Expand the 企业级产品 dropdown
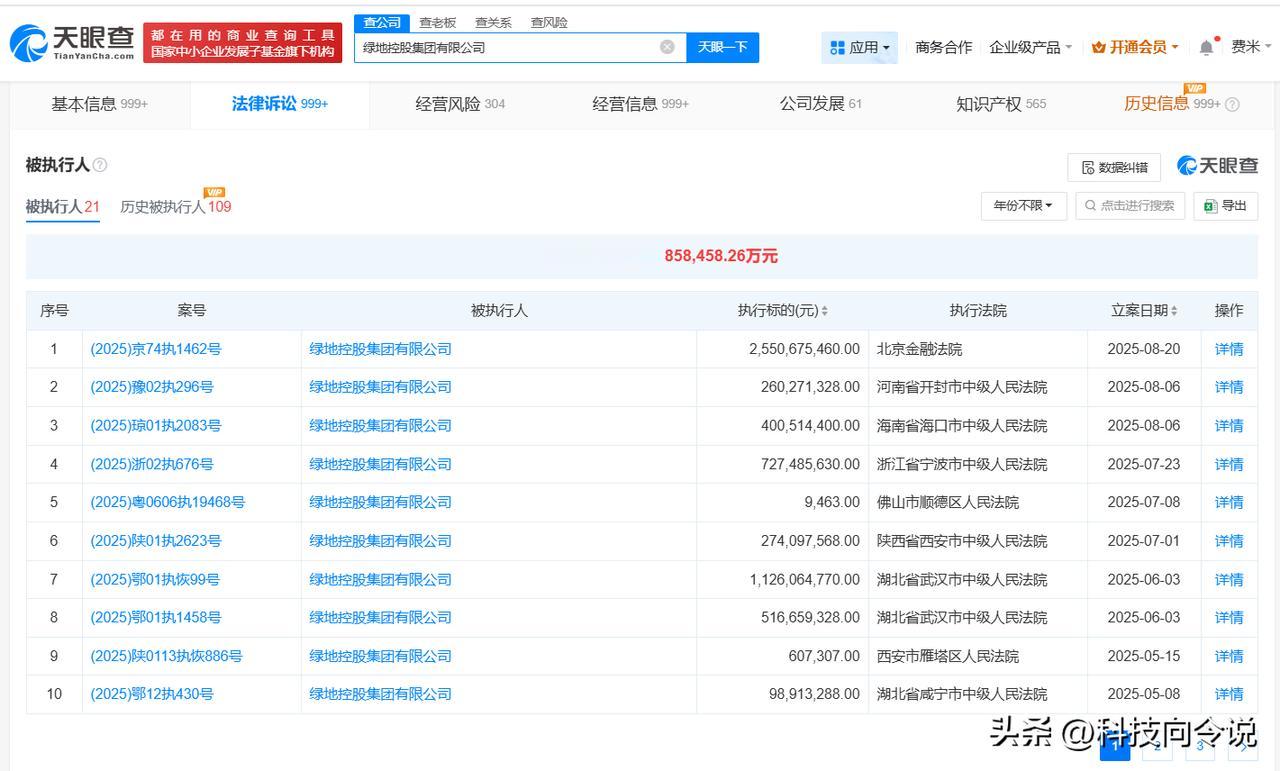Viewport: 1280px width, 771px height. pos(1030,47)
